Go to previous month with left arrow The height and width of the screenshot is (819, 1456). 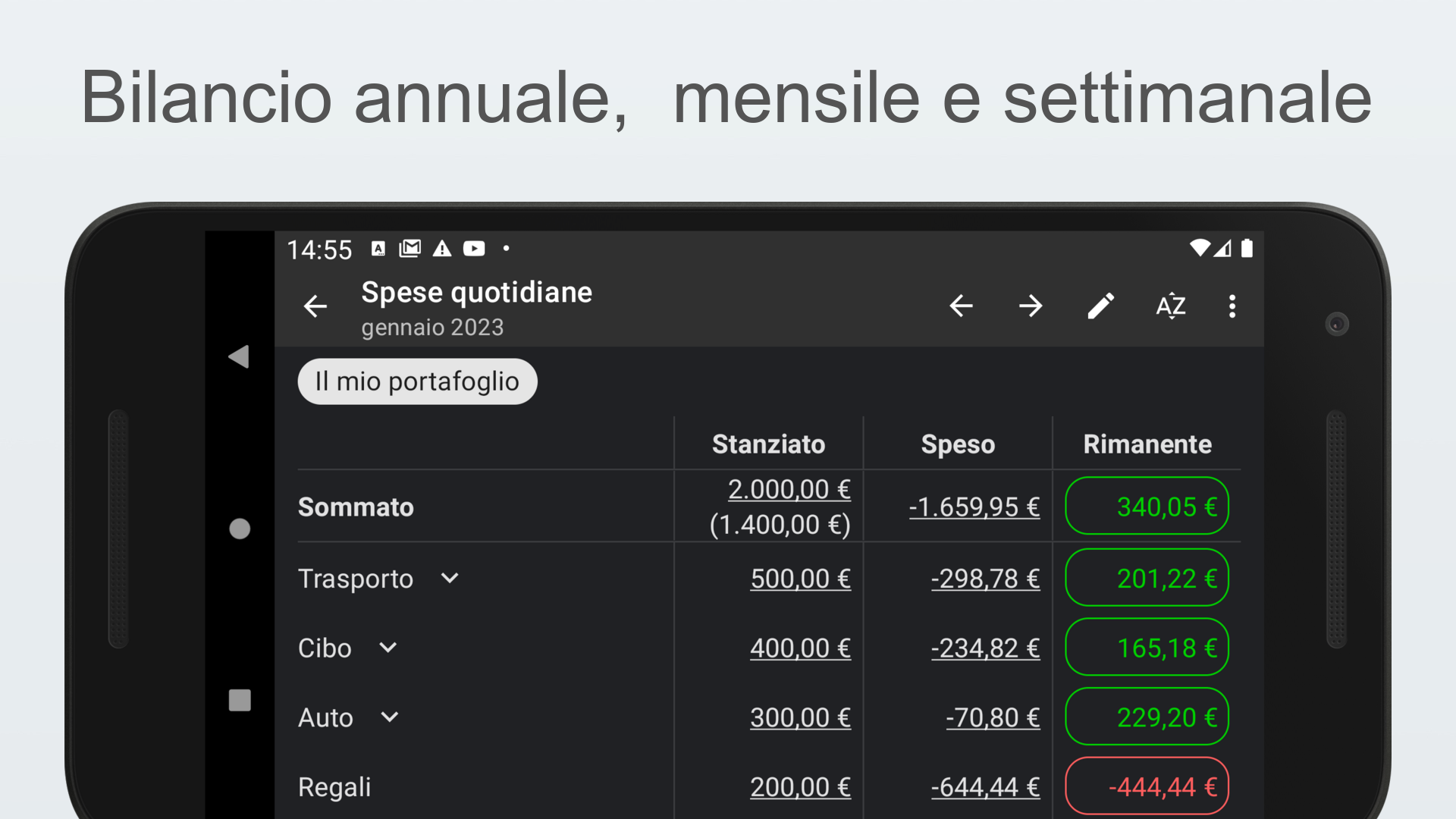tap(961, 306)
